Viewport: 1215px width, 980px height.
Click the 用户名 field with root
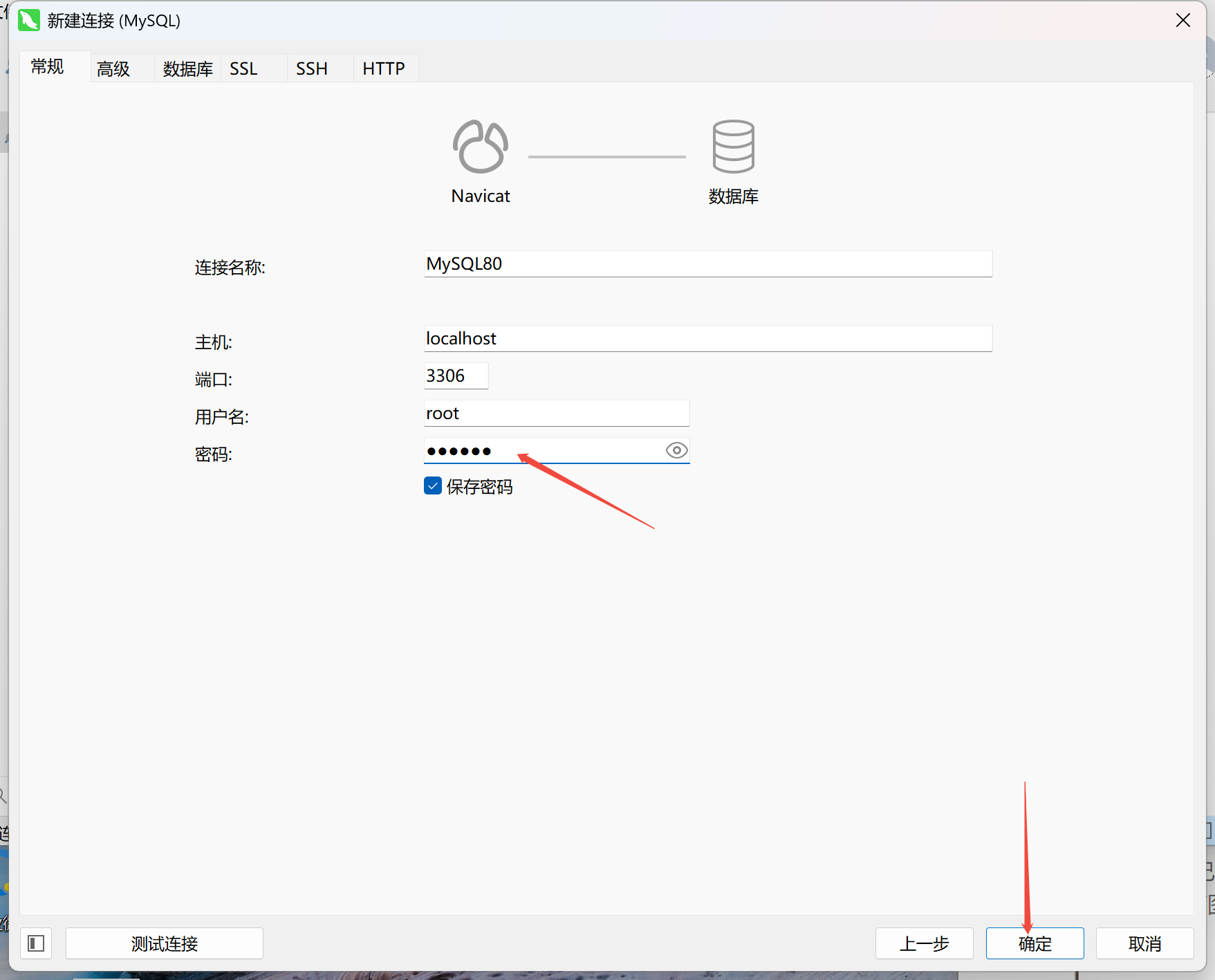[x=557, y=413]
